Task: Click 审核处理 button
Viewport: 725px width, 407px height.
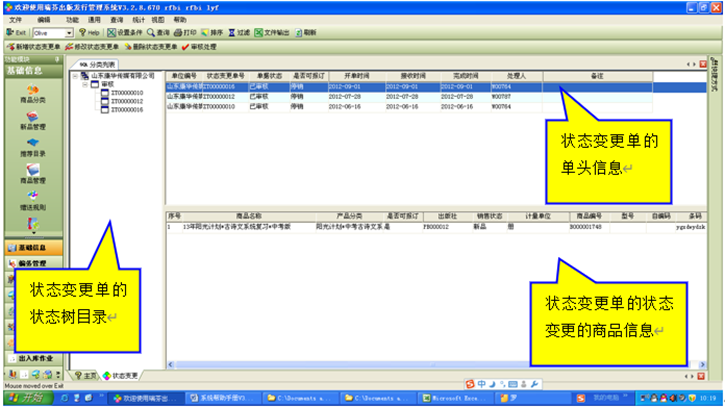Action: (198, 46)
